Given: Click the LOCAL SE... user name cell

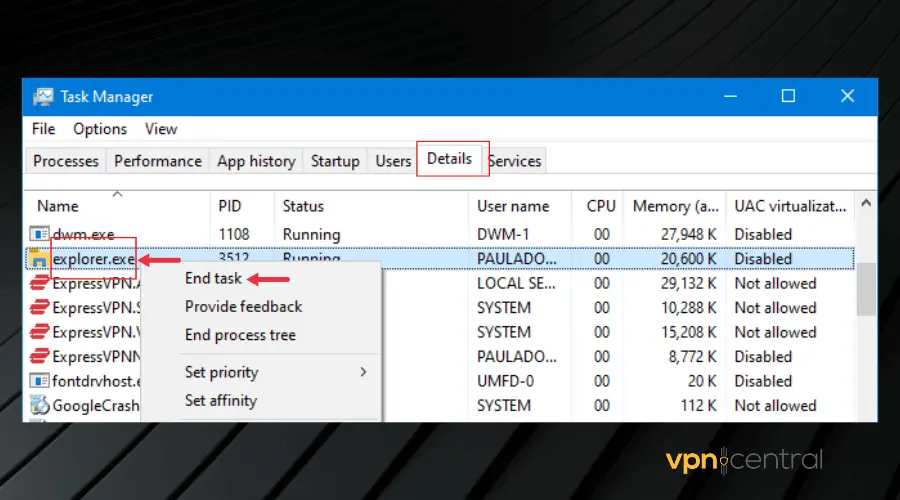Looking at the screenshot, I should tap(516, 283).
